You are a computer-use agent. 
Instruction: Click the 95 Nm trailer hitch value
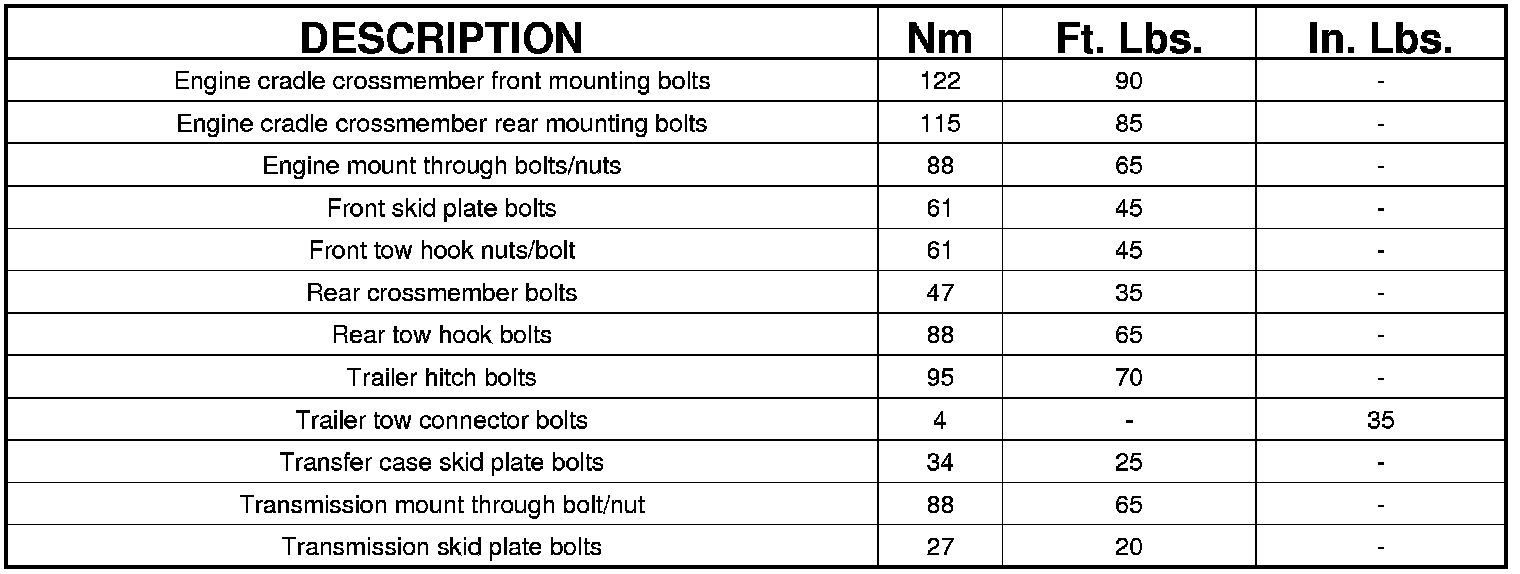point(939,378)
